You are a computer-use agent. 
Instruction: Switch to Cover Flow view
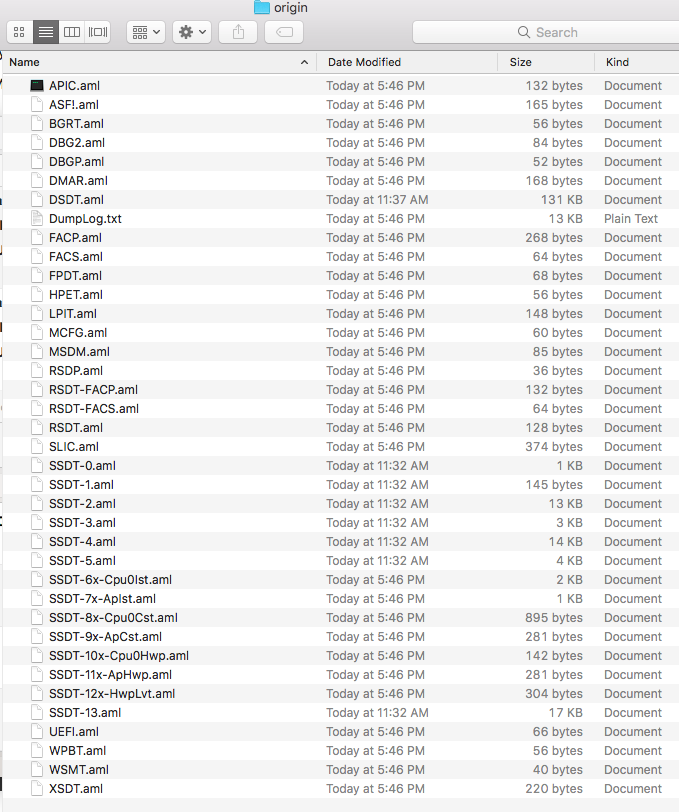point(97,32)
